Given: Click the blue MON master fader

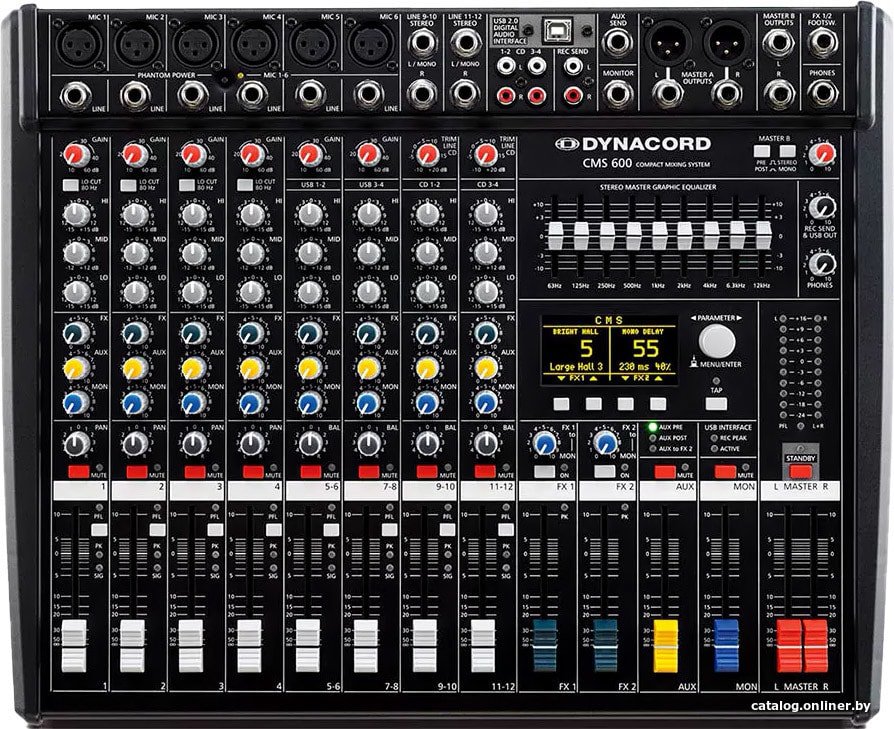Looking at the screenshot, I should (726, 645).
